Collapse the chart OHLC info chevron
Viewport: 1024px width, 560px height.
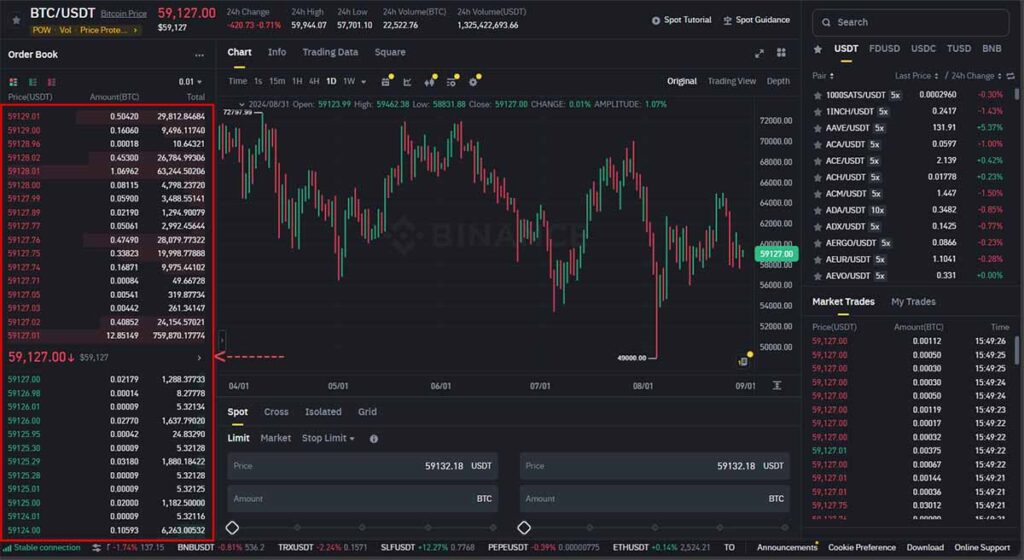[x=242, y=104]
